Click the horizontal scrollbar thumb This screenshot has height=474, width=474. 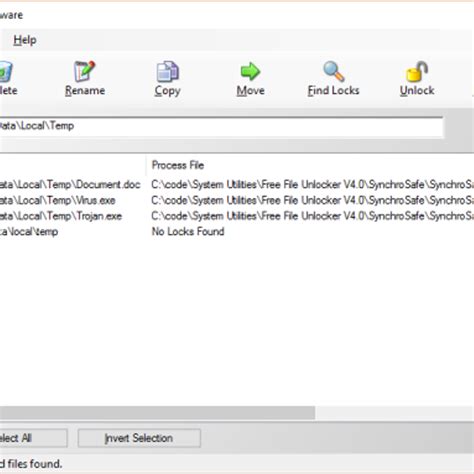pyautogui.click(x=157, y=413)
